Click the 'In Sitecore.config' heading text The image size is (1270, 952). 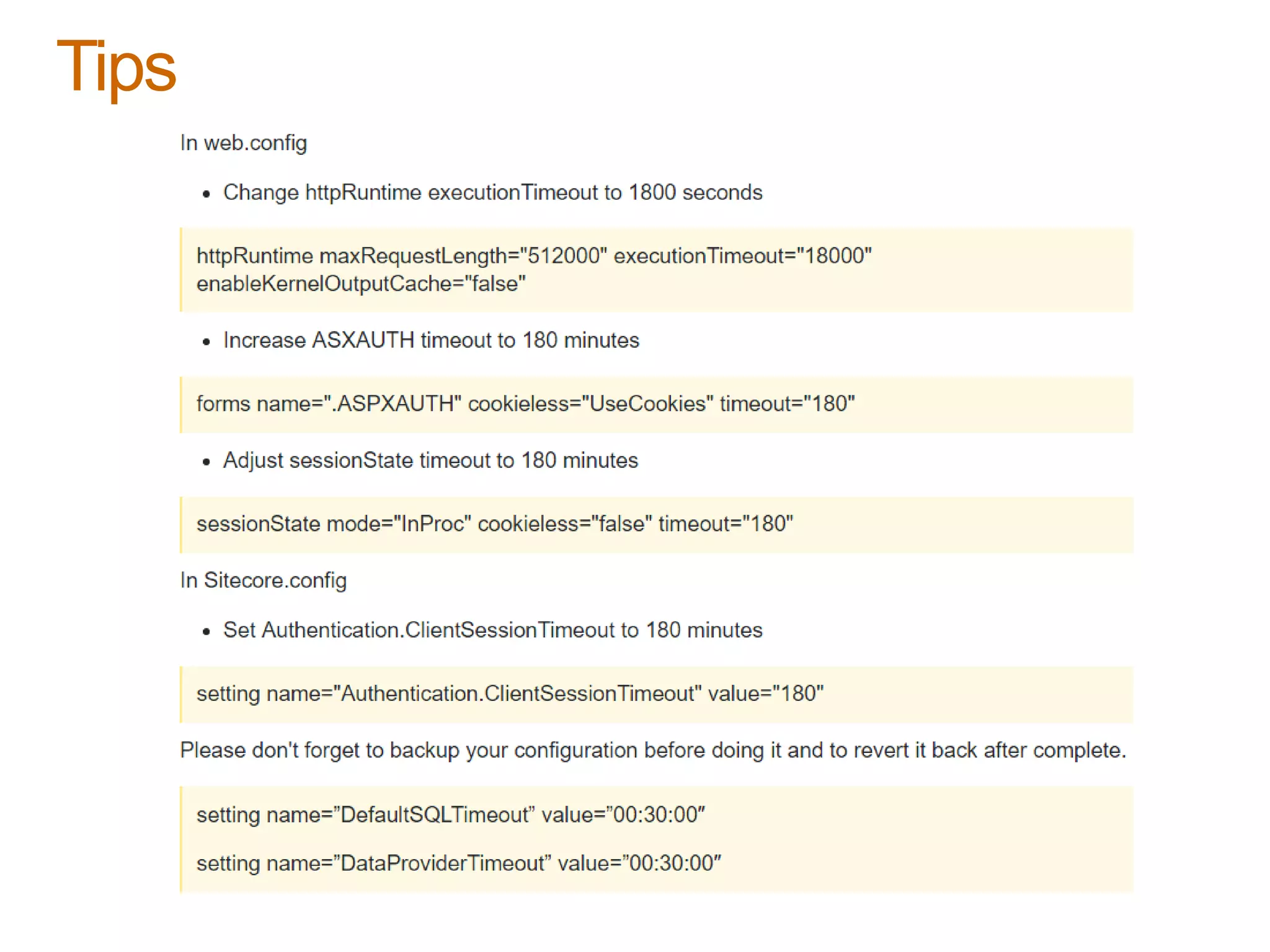[x=264, y=581]
